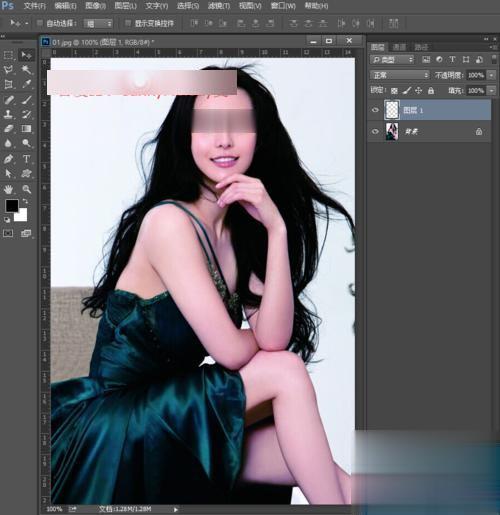
Task: Select the Rectangular Marquee tool
Action: tap(8, 55)
